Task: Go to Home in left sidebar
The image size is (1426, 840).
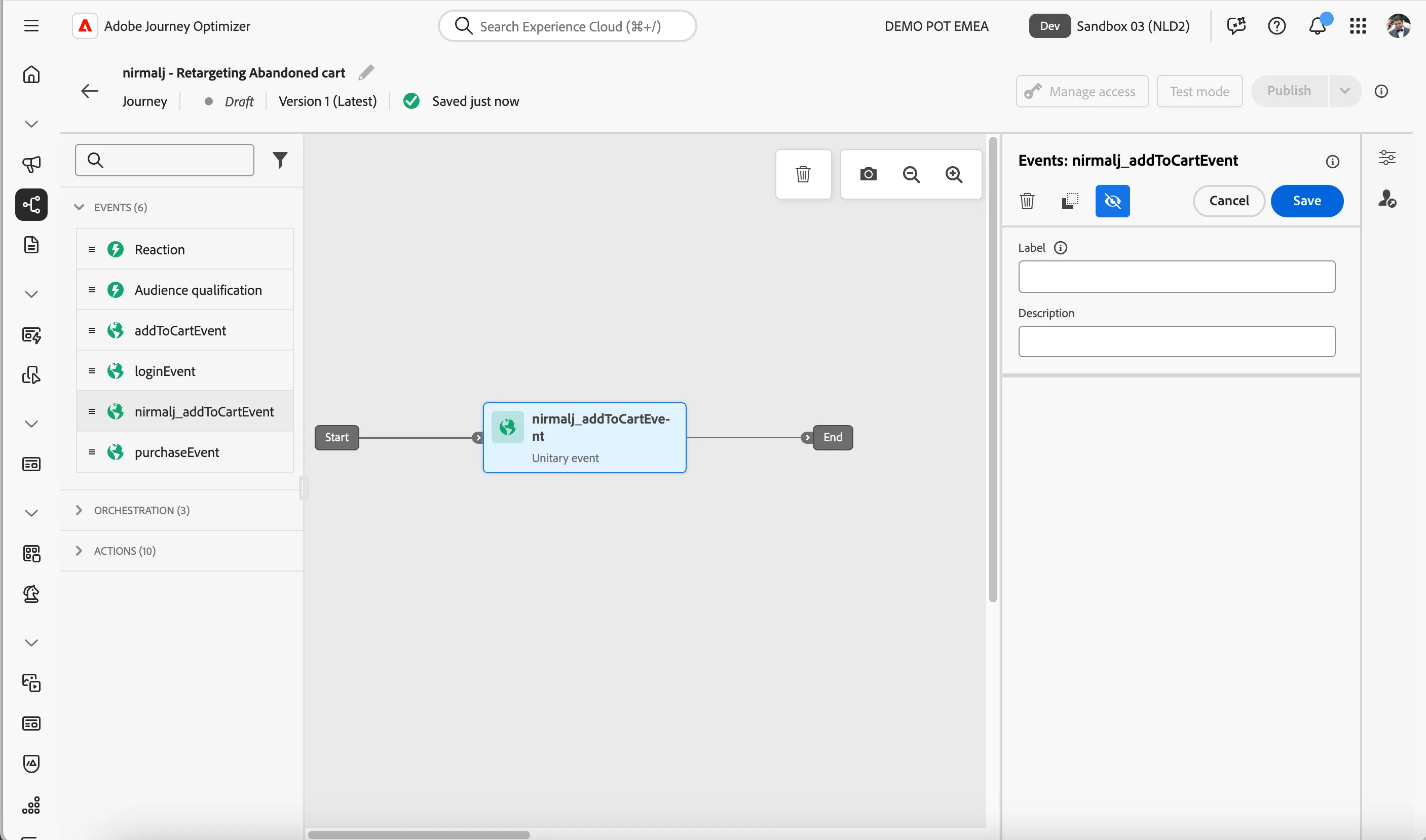Action: click(31, 74)
